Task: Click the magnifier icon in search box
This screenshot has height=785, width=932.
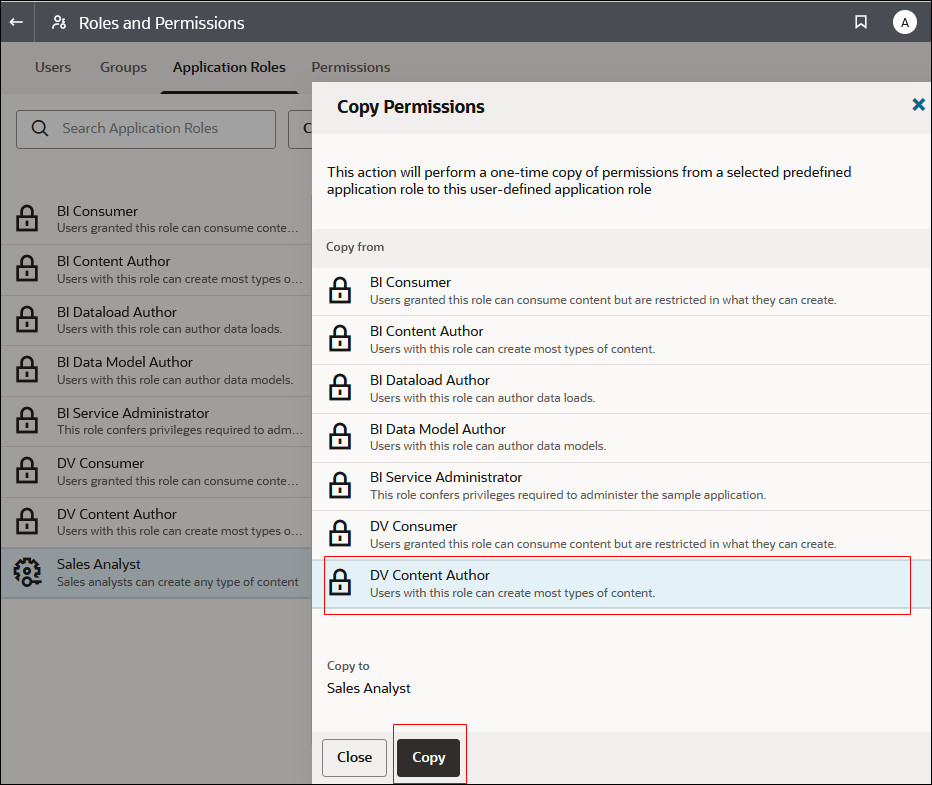Action: point(39,128)
